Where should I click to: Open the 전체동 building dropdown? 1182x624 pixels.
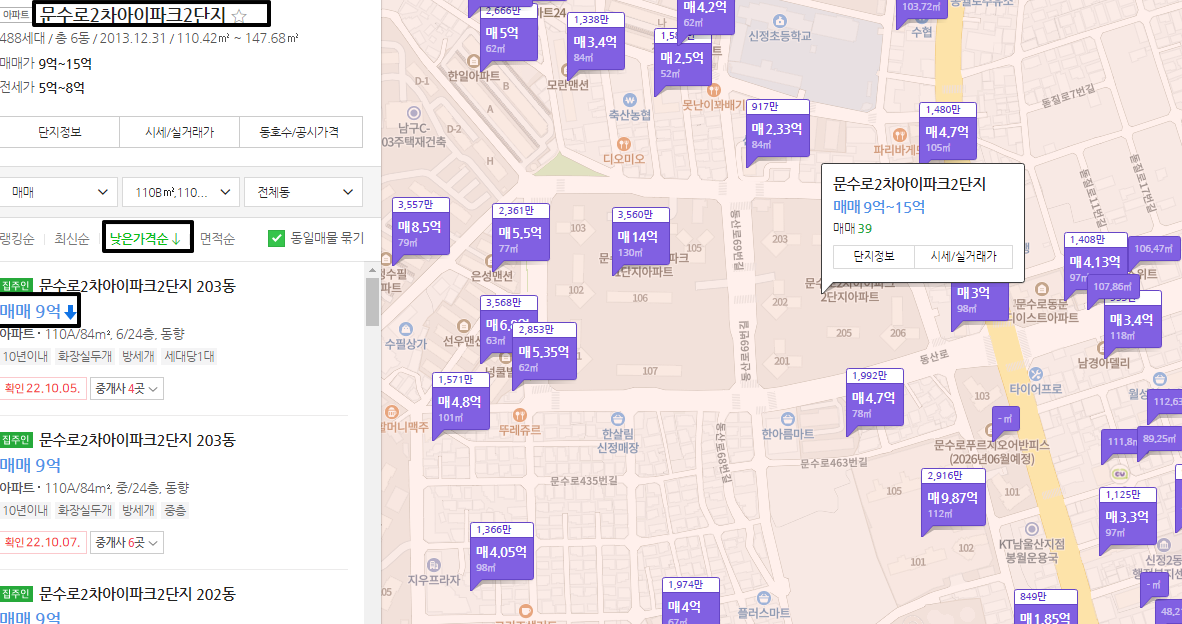pyautogui.click(x=303, y=192)
